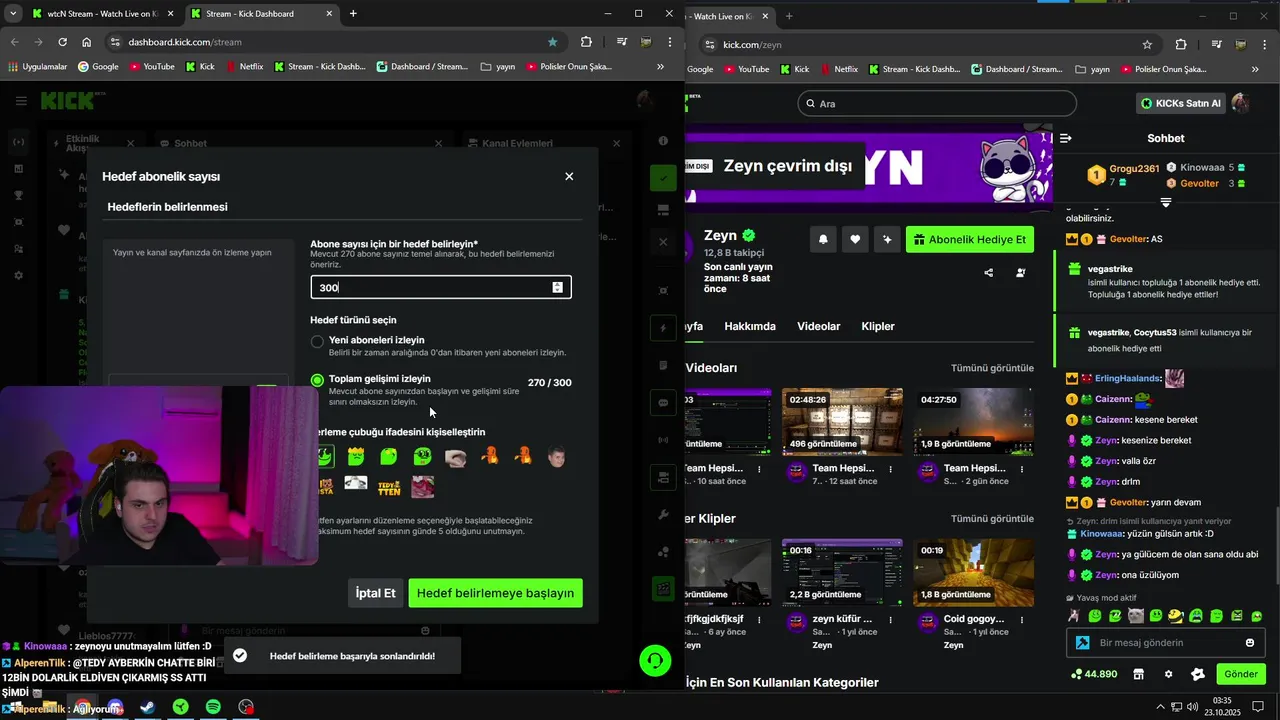The image size is (1280, 720).
Task: Open the tab search dropdown in left browser
Action: (13, 14)
